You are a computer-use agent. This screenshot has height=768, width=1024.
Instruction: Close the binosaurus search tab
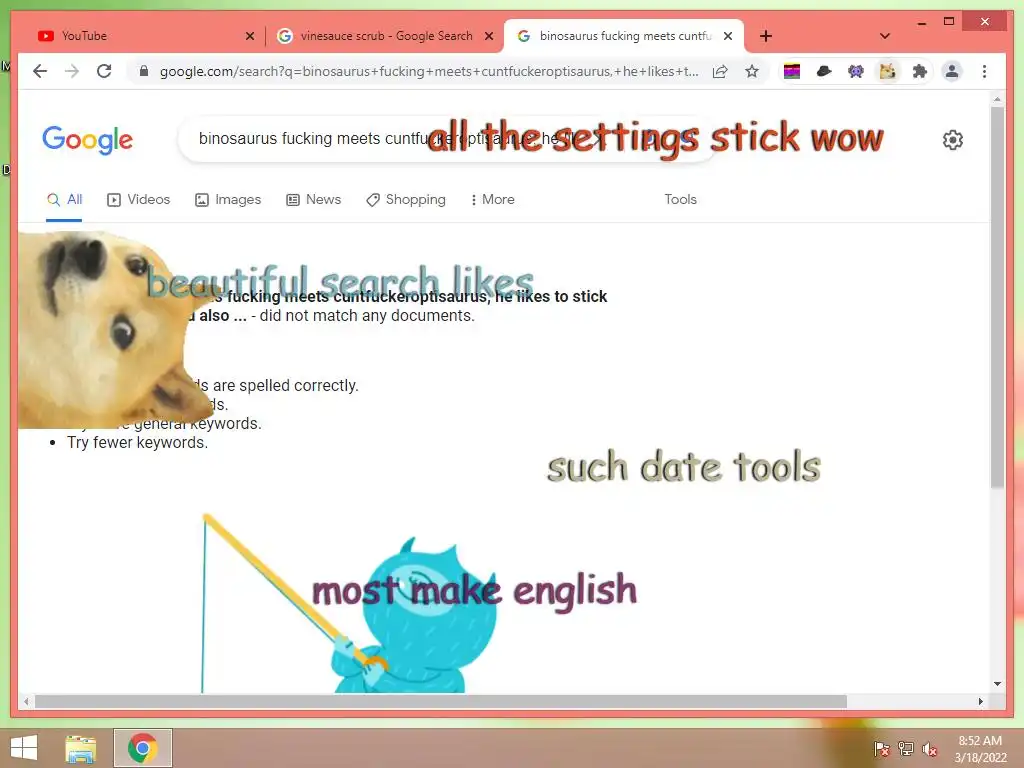click(728, 37)
